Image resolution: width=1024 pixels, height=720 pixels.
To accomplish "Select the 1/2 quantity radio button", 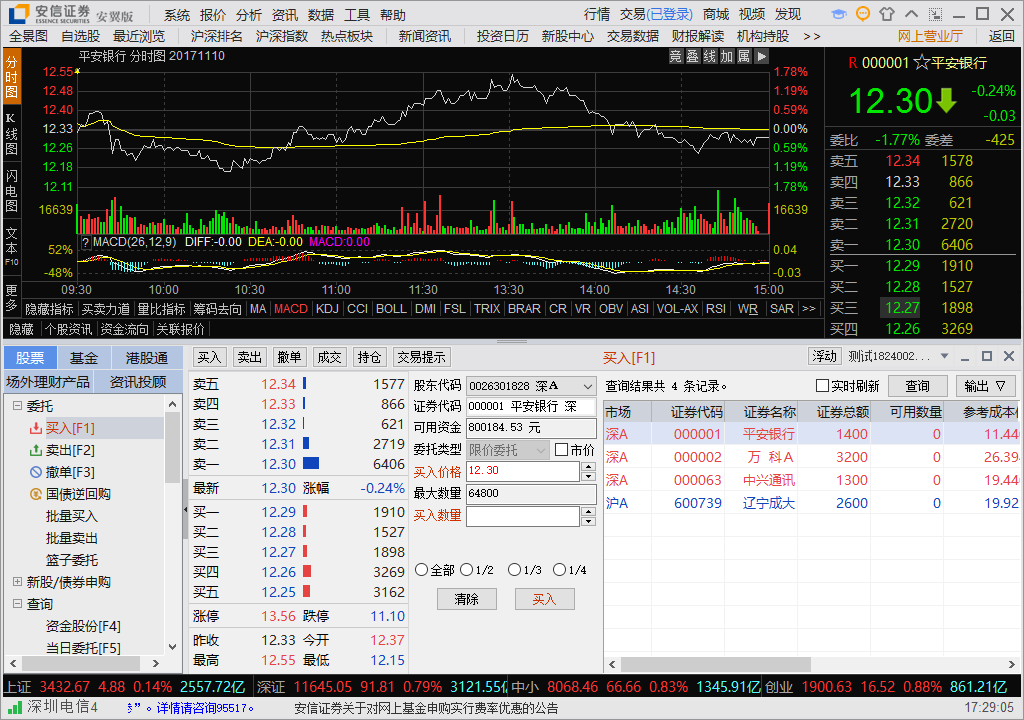I will (x=466, y=570).
